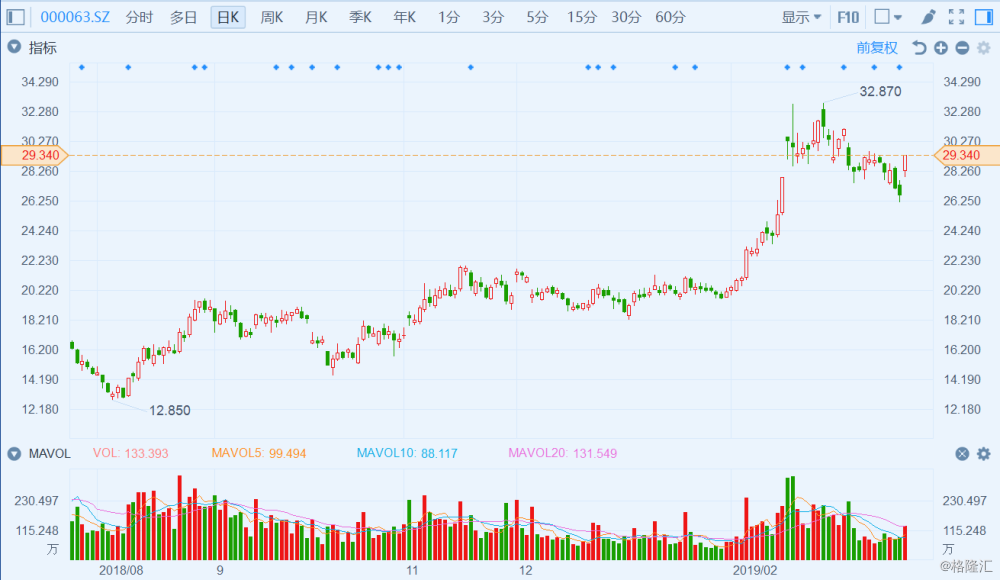This screenshot has width=1000, height=580.
Task: Collapse the 指标 indicator section
Action: [x=13, y=47]
